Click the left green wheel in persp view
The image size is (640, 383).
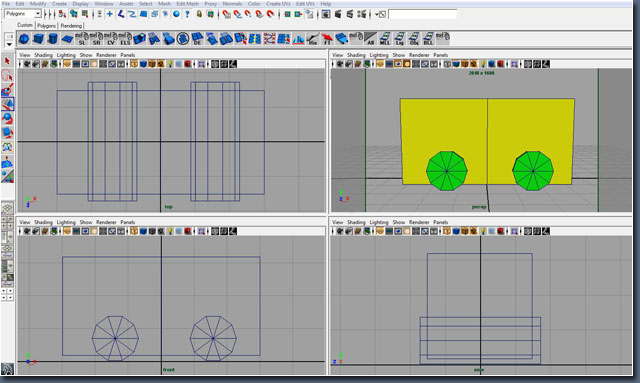point(447,171)
